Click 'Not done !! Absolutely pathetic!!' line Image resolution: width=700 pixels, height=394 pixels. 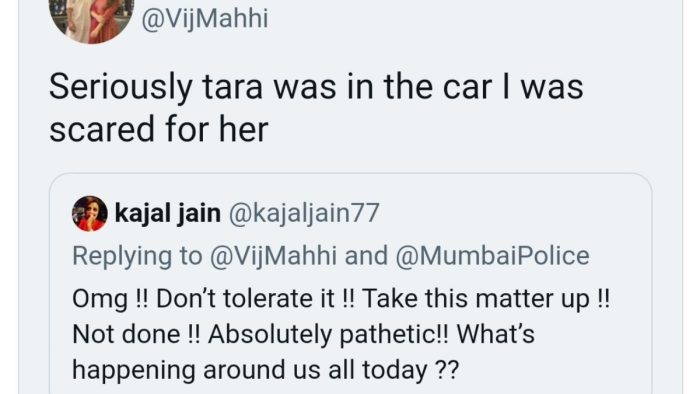(303, 334)
